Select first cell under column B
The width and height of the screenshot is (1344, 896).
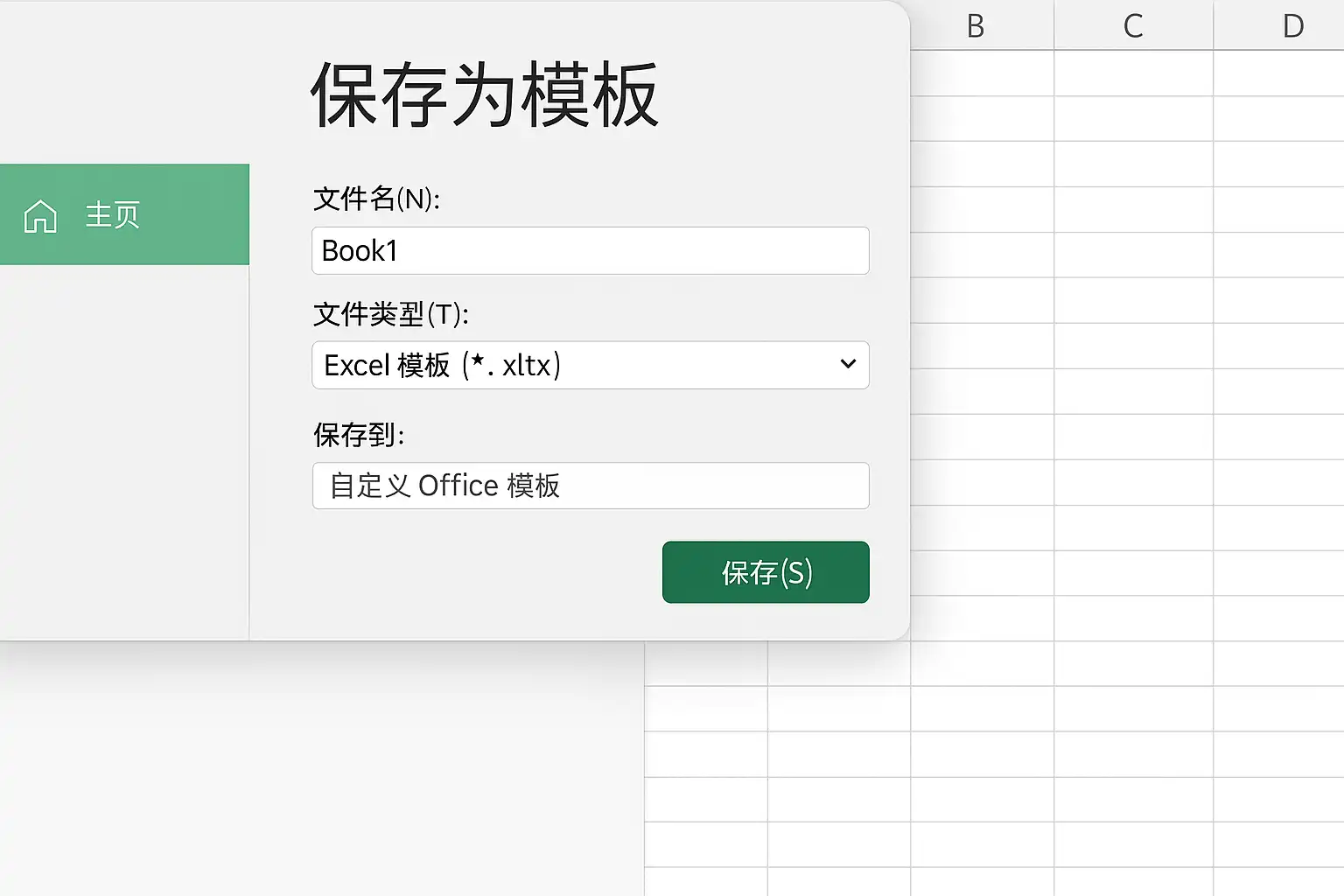(x=982, y=73)
